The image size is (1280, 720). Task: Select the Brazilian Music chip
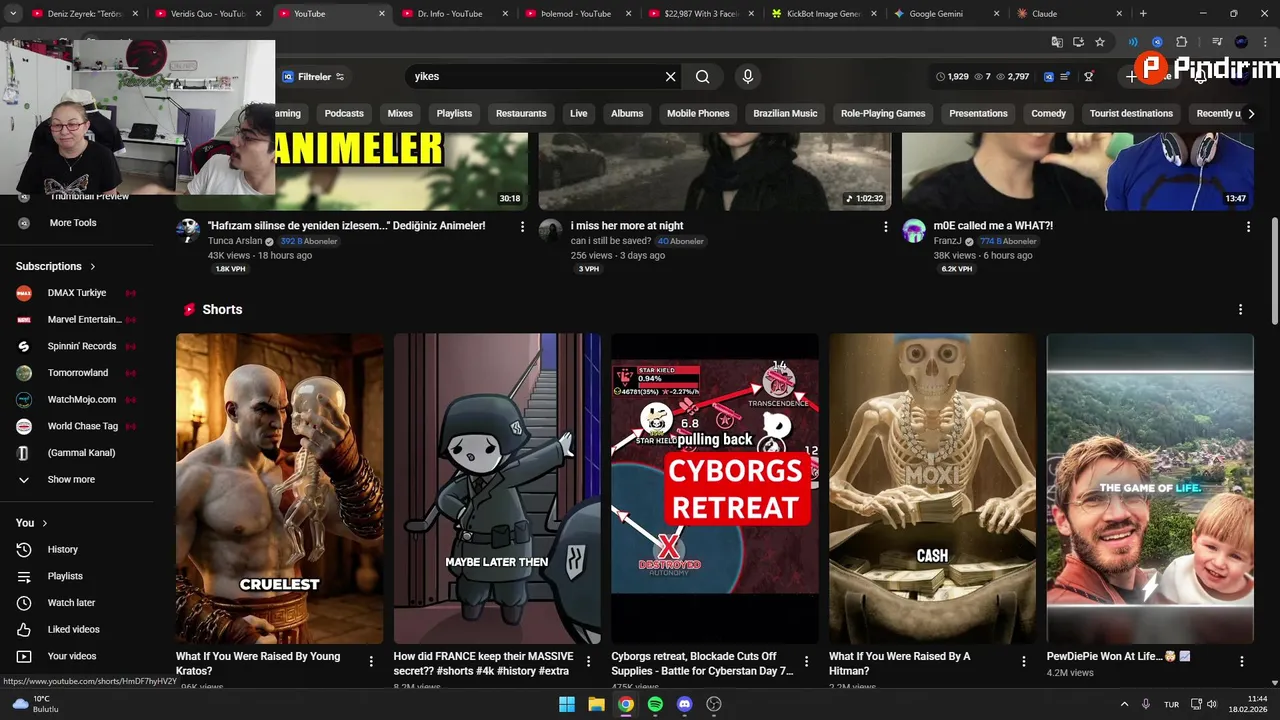coord(785,113)
